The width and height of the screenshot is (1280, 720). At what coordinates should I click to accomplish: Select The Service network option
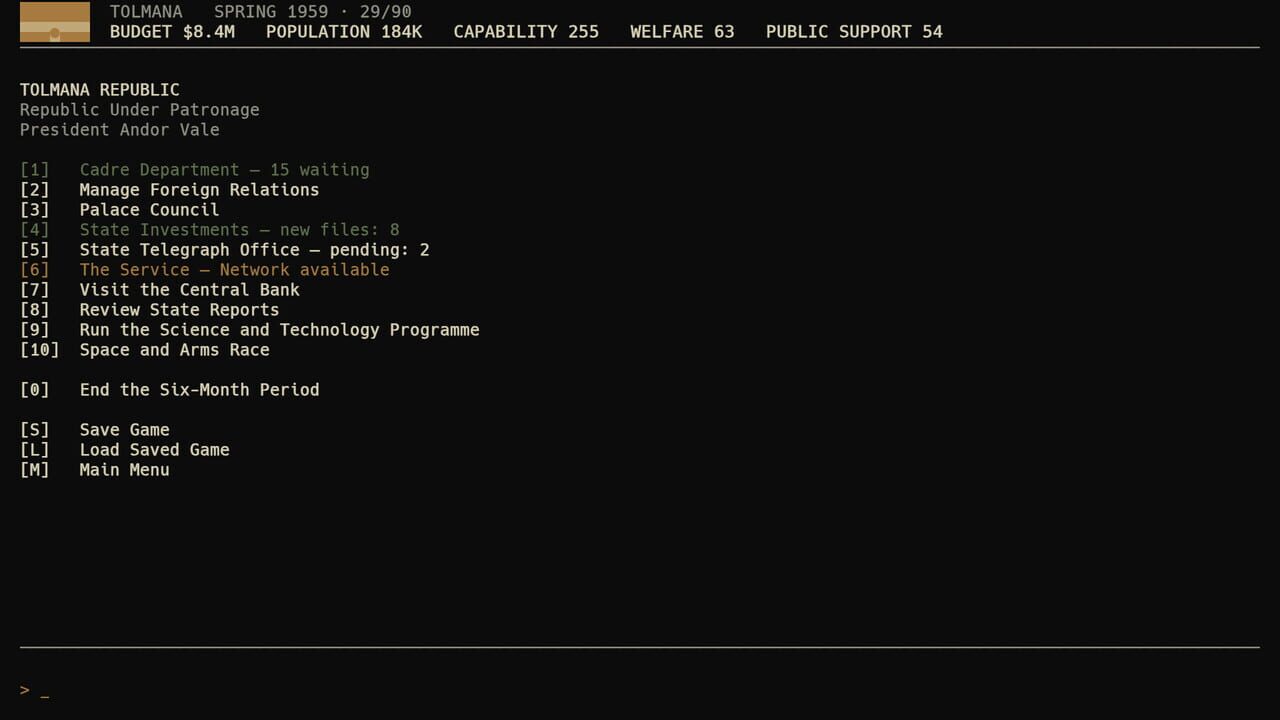tap(205, 270)
